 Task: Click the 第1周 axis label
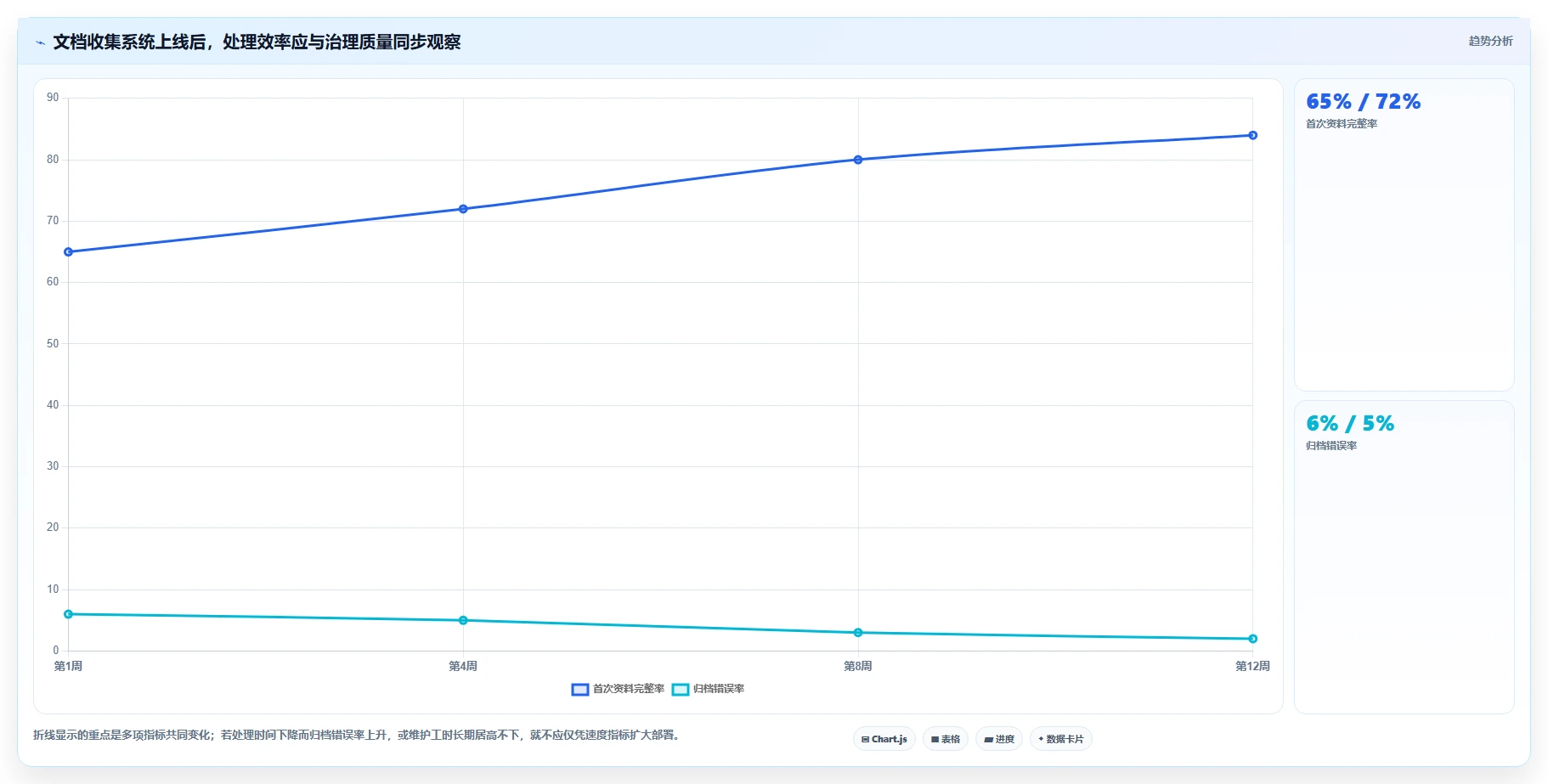pos(68,666)
